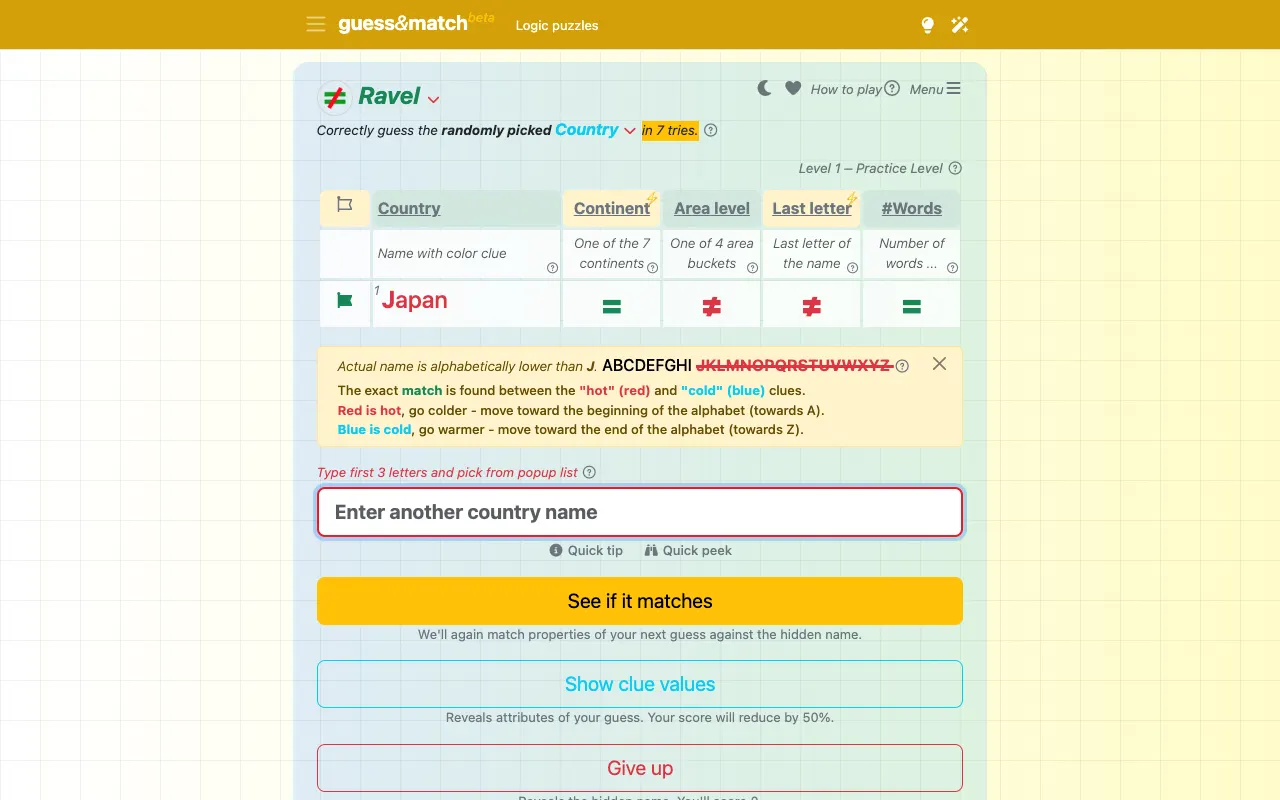Click the help icon under #Words column
This screenshot has height=800, width=1280.
click(952, 268)
